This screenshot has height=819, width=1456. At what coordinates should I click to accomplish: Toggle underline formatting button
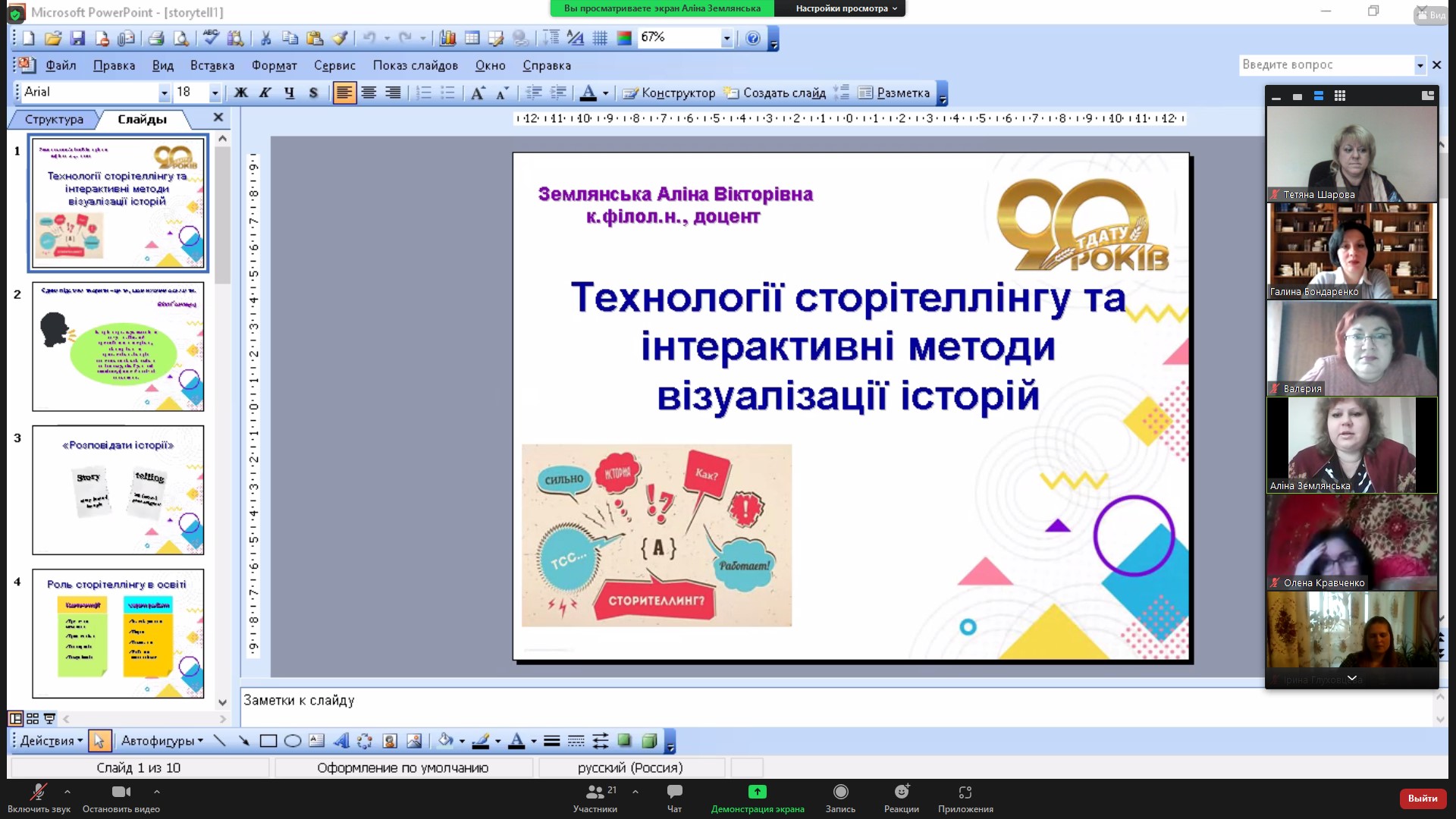point(289,93)
